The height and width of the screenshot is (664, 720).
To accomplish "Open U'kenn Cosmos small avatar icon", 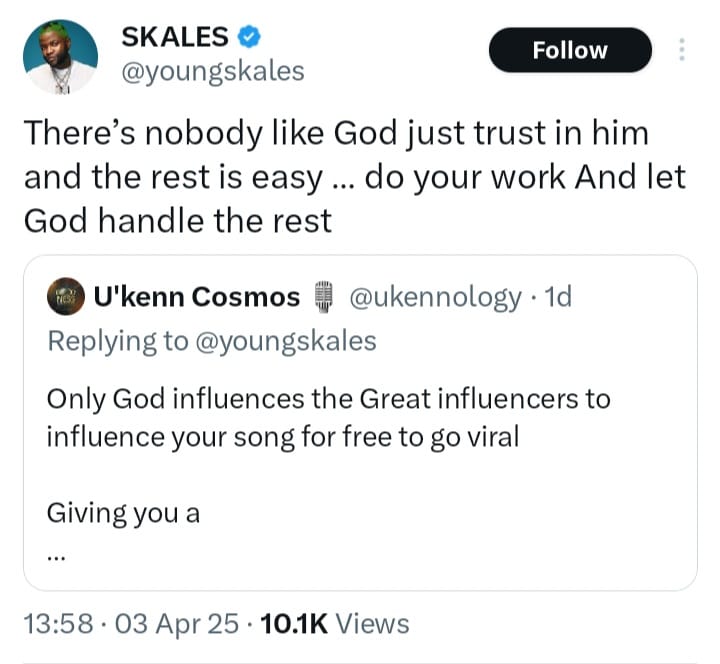I will (x=65, y=297).
